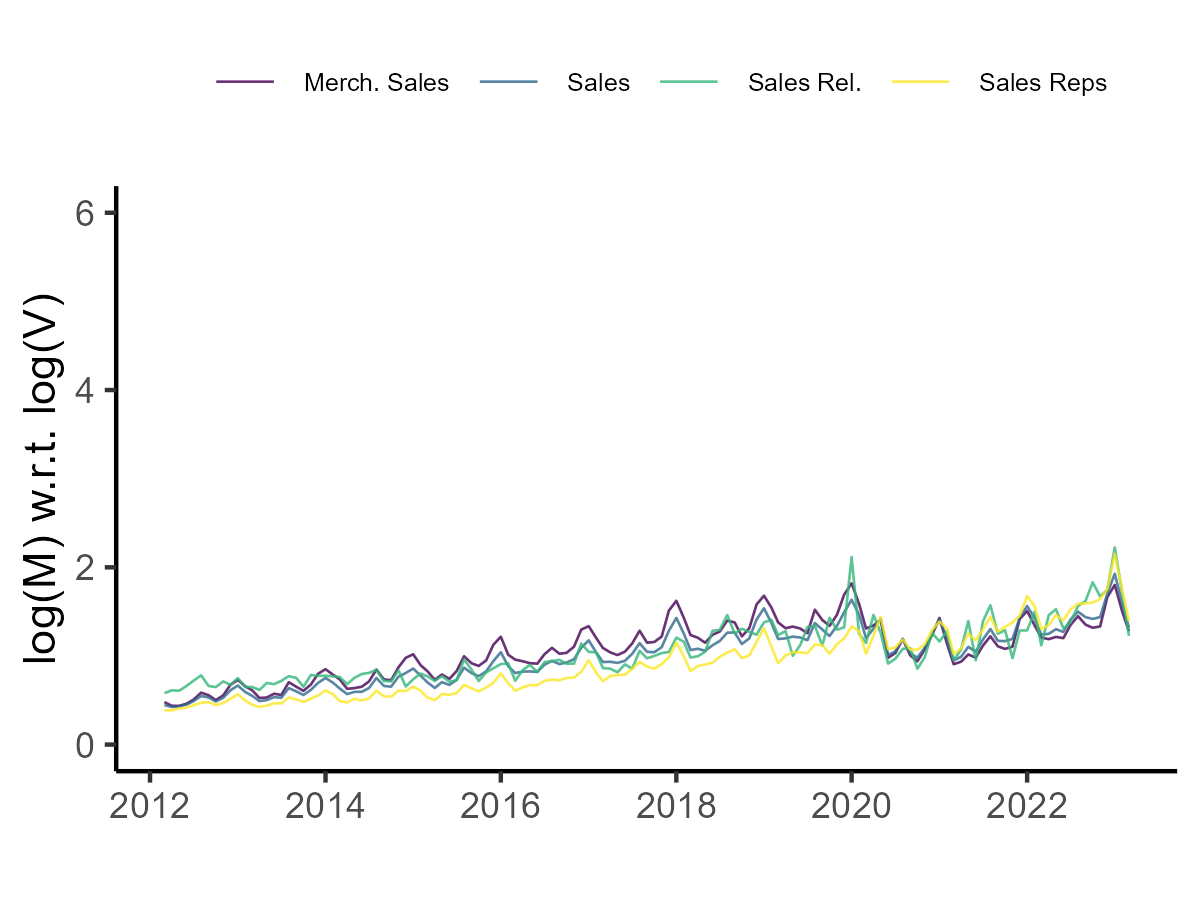Click the y-axis tick label 4
1200x900 pixels.
pos(84,390)
